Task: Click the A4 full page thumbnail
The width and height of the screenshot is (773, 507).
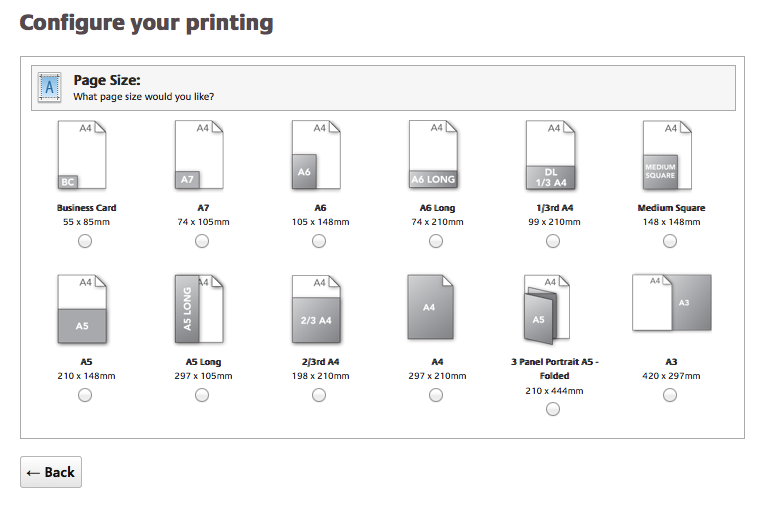Action: pos(431,308)
